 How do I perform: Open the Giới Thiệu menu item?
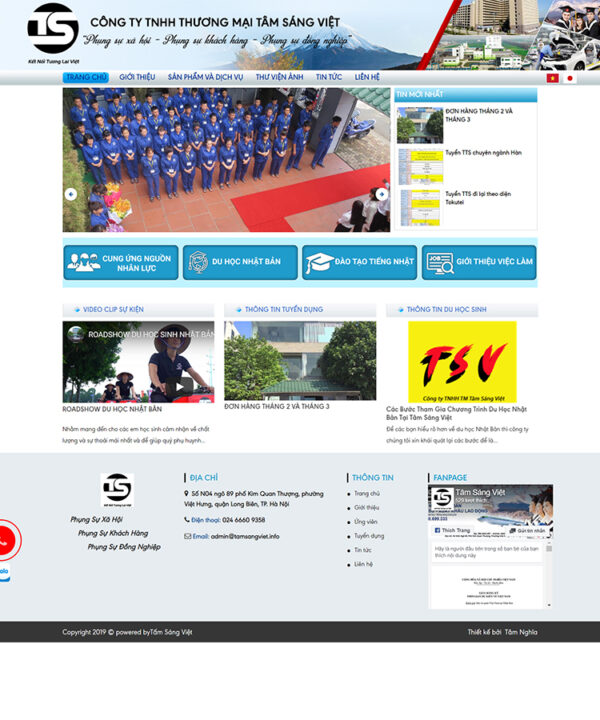[x=137, y=77]
